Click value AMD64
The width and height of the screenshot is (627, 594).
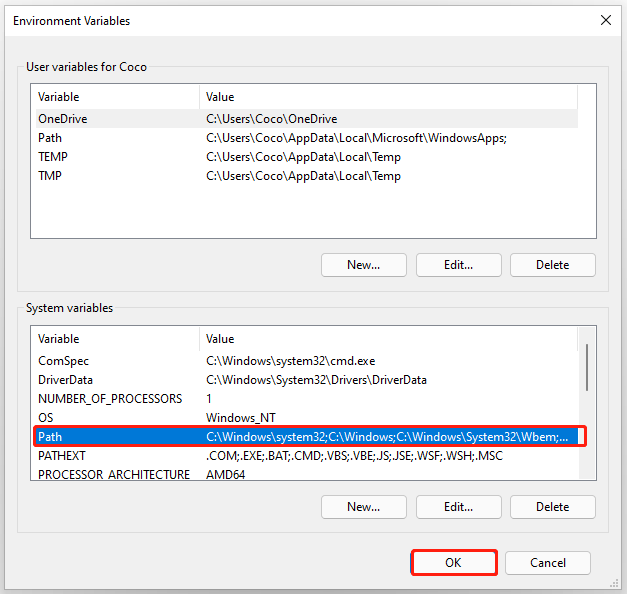[x=226, y=474]
